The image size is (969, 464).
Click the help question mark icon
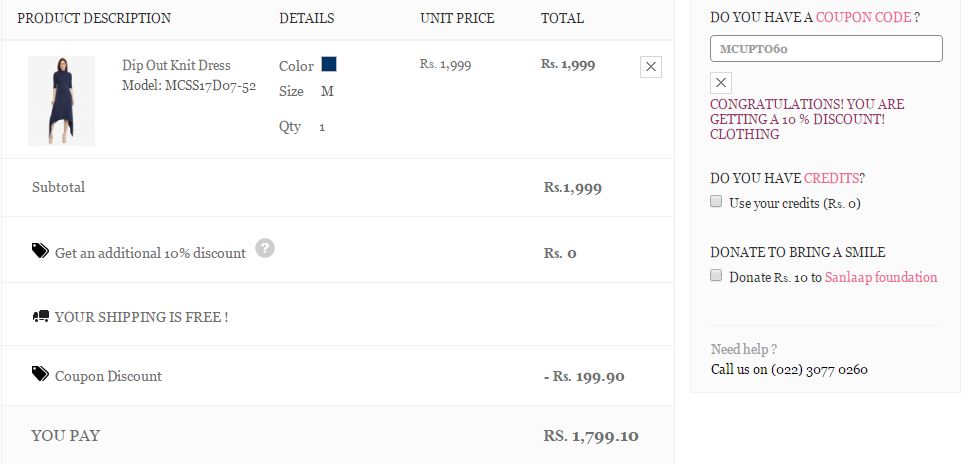(264, 248)
